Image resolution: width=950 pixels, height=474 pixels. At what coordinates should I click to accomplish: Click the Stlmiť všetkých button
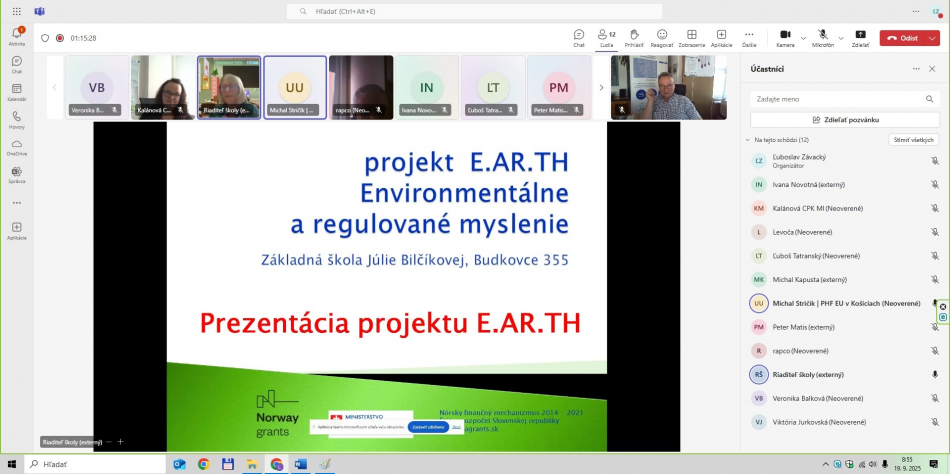click(x=914, y=140)
